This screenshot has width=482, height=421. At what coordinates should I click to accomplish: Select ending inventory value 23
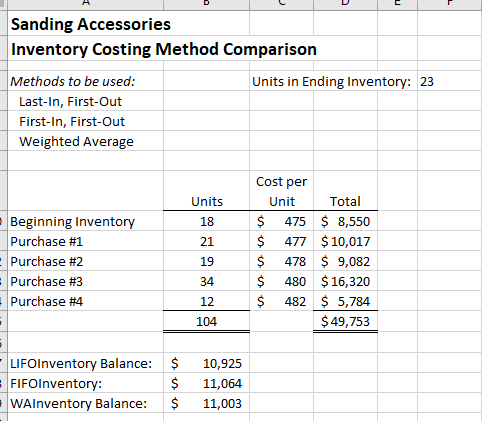tap(449, 81)
